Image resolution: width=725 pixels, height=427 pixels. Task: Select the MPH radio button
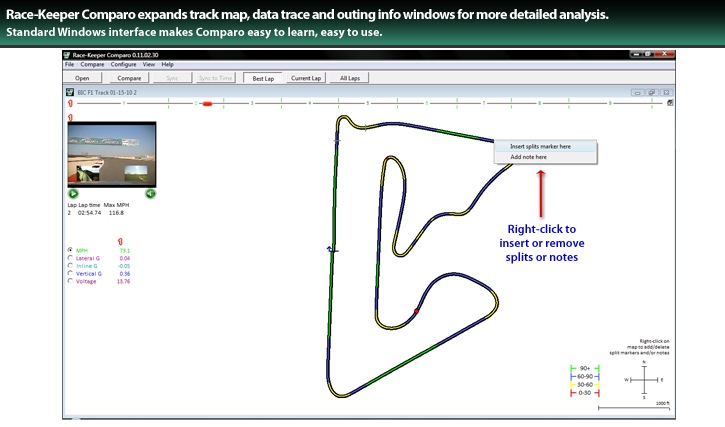pyautogui.click(x=69, y=250)
